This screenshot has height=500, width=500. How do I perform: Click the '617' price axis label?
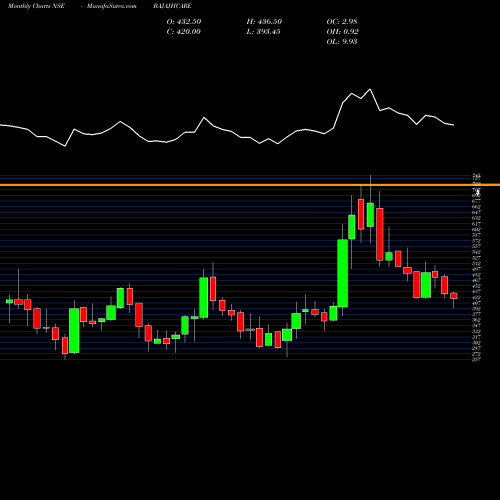click(x=476, y=224)
